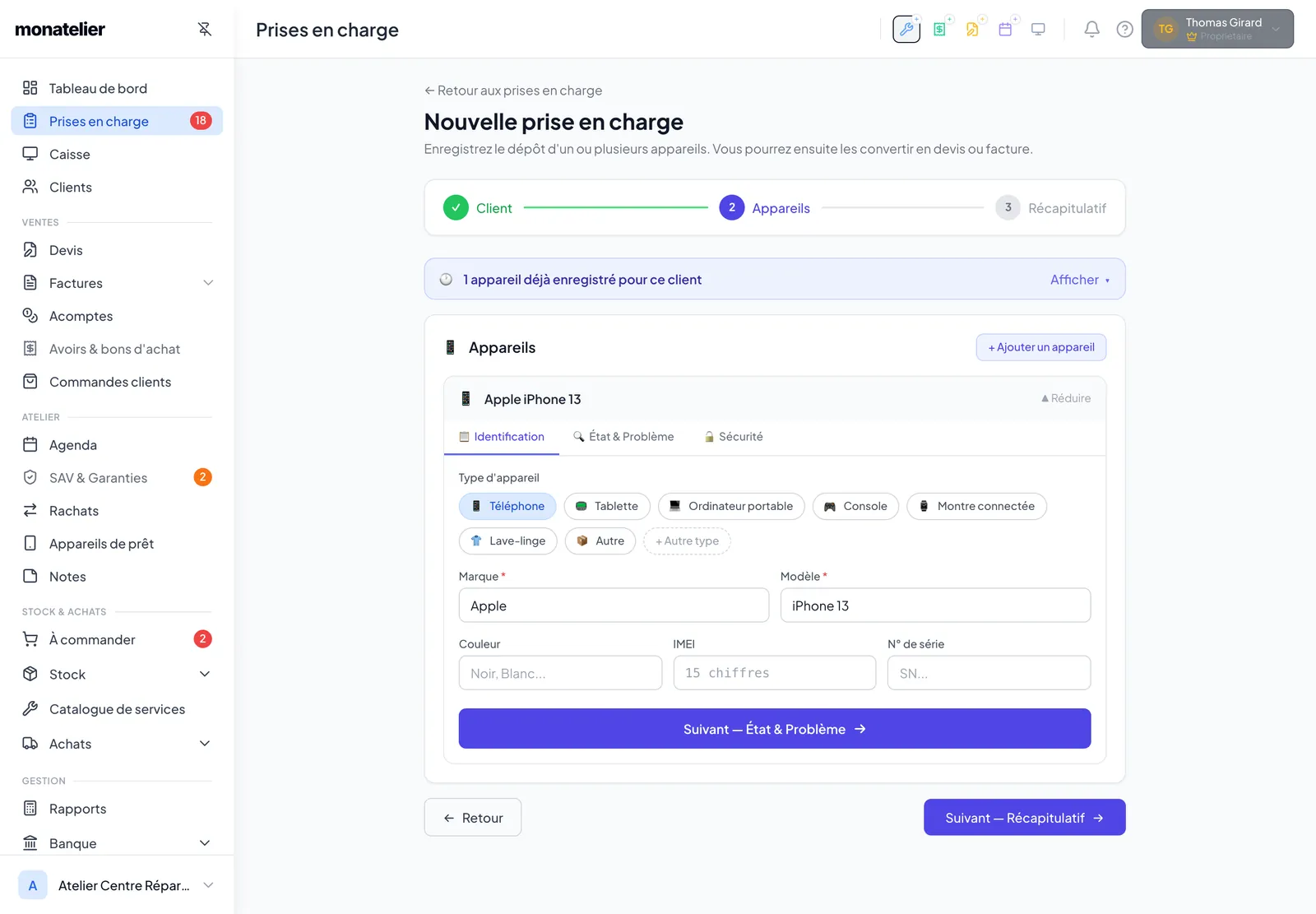Screen dimensions: 1316x914
Task: Switch to État & Problème tab
Action: [623, 437]
